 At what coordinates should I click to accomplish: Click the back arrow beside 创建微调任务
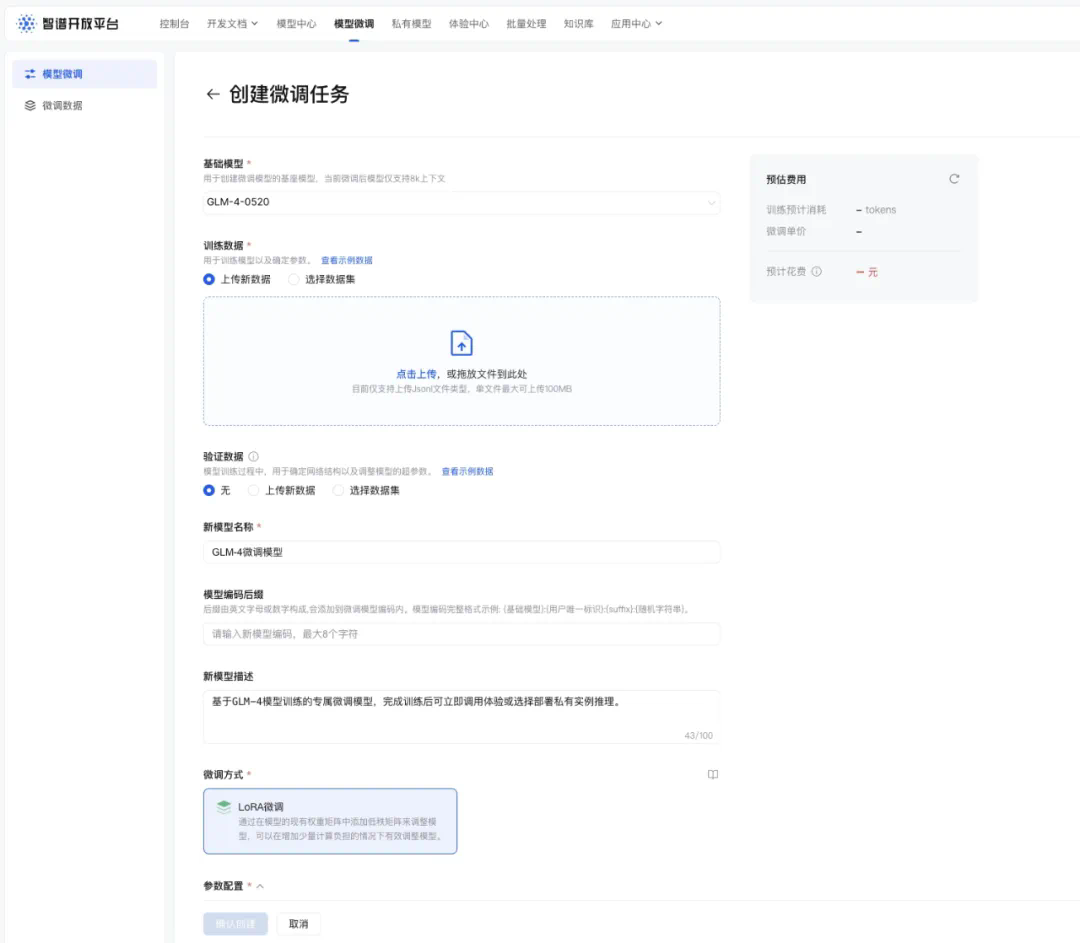point(212,95)
